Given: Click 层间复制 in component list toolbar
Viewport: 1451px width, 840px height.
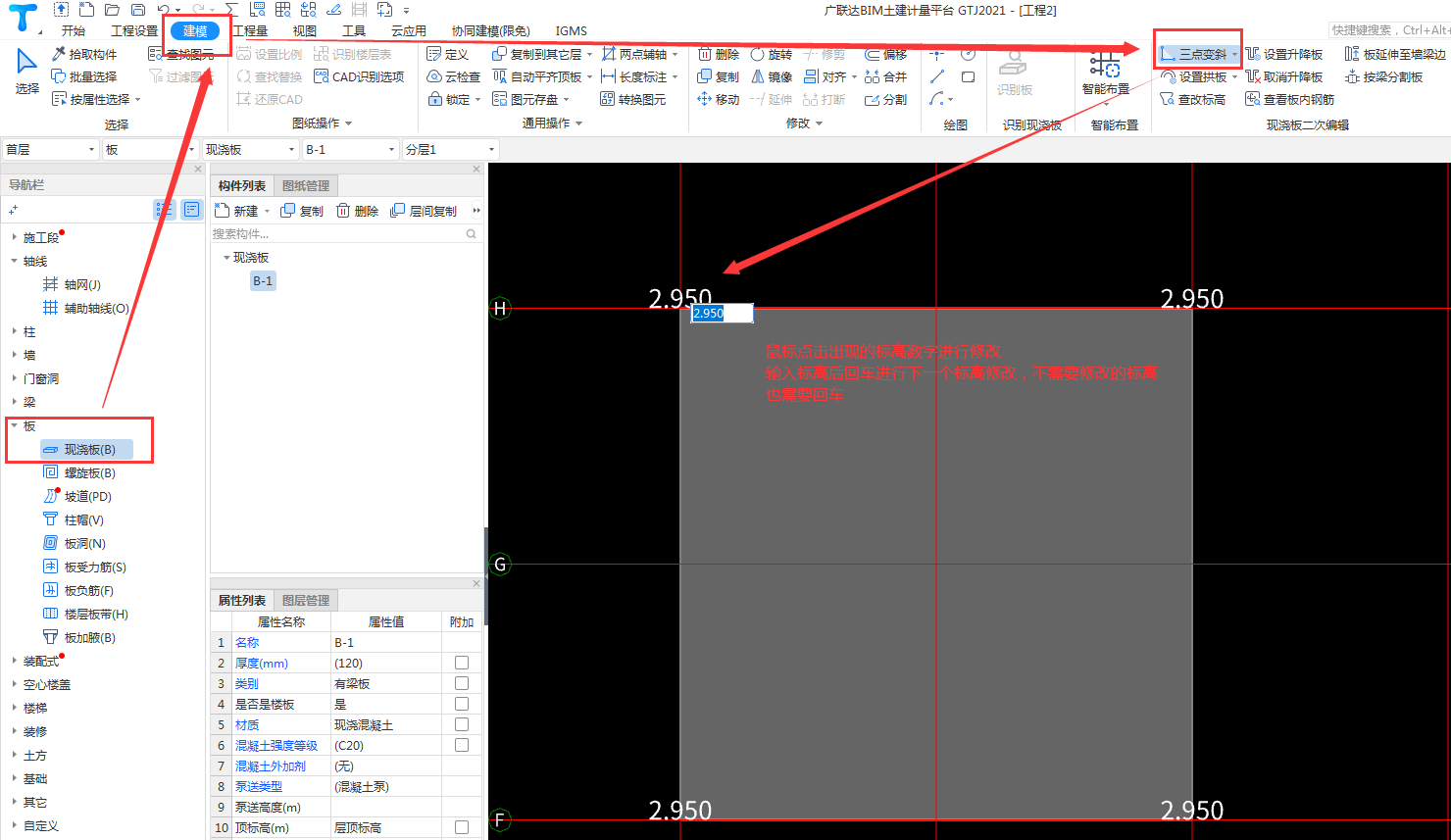Looking at the screenshot, I should [424, 211].
